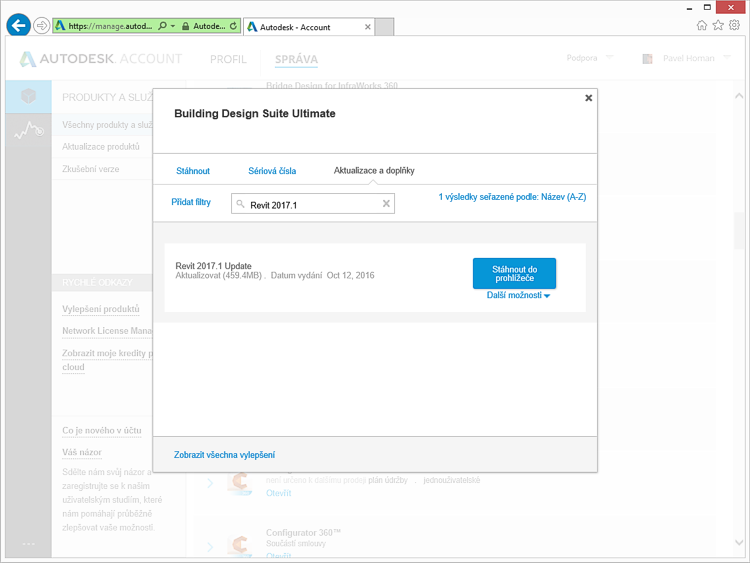Open Všechny produkty a služby in sidebar
Viewport: 750px width, 563px height.
pos(107,125)
